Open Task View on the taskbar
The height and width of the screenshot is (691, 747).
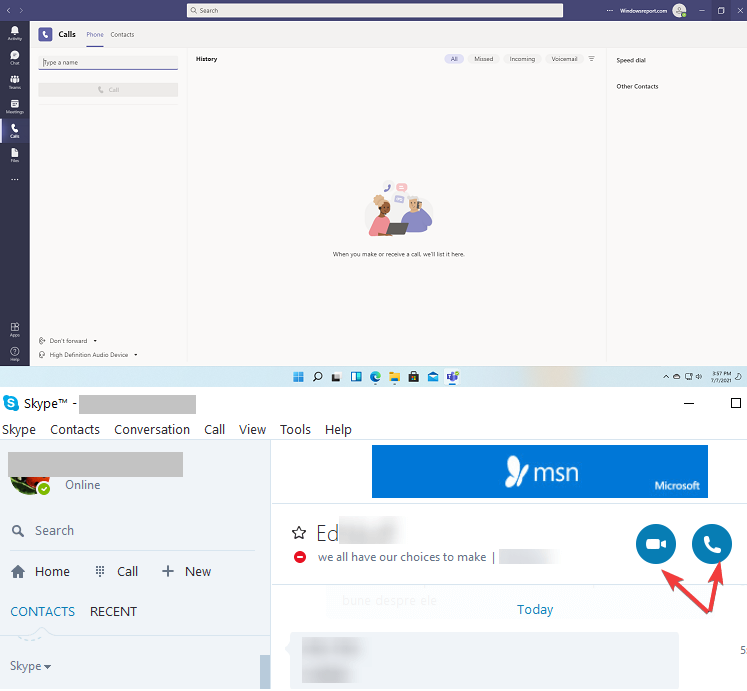[x=336, y=377]
